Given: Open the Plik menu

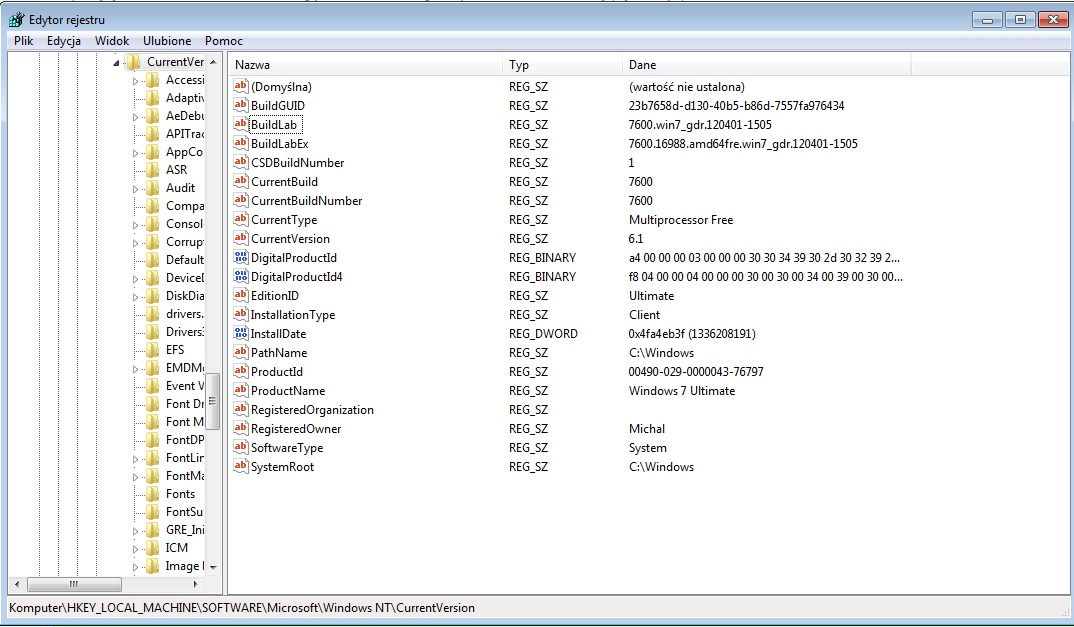Looking at the screenshot, I should pyautogui.click(x=23, y=40).
